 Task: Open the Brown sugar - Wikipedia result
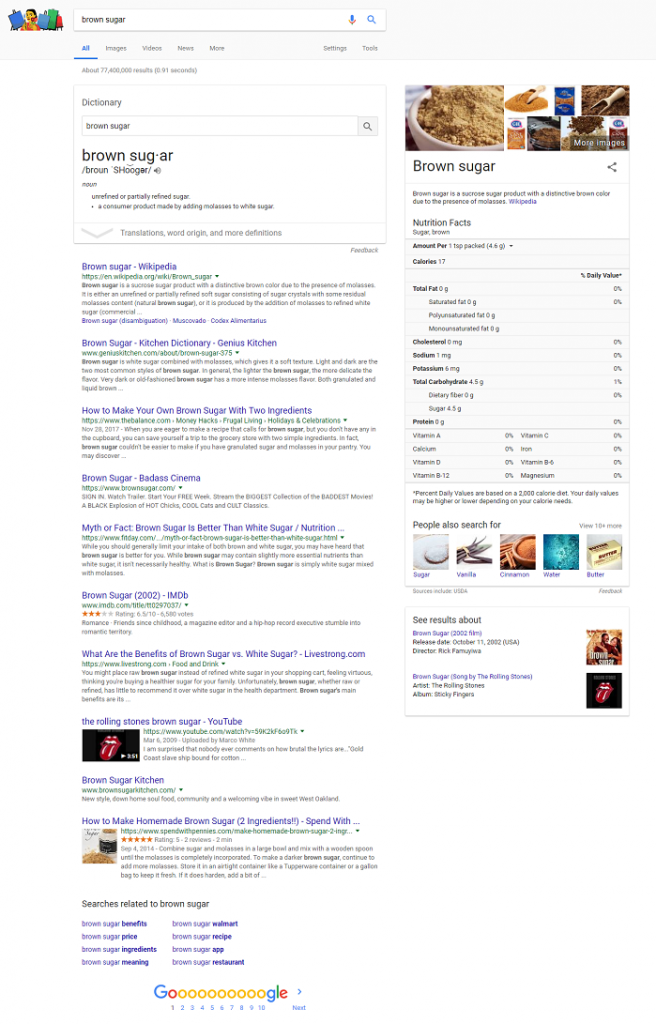[129, 266]
